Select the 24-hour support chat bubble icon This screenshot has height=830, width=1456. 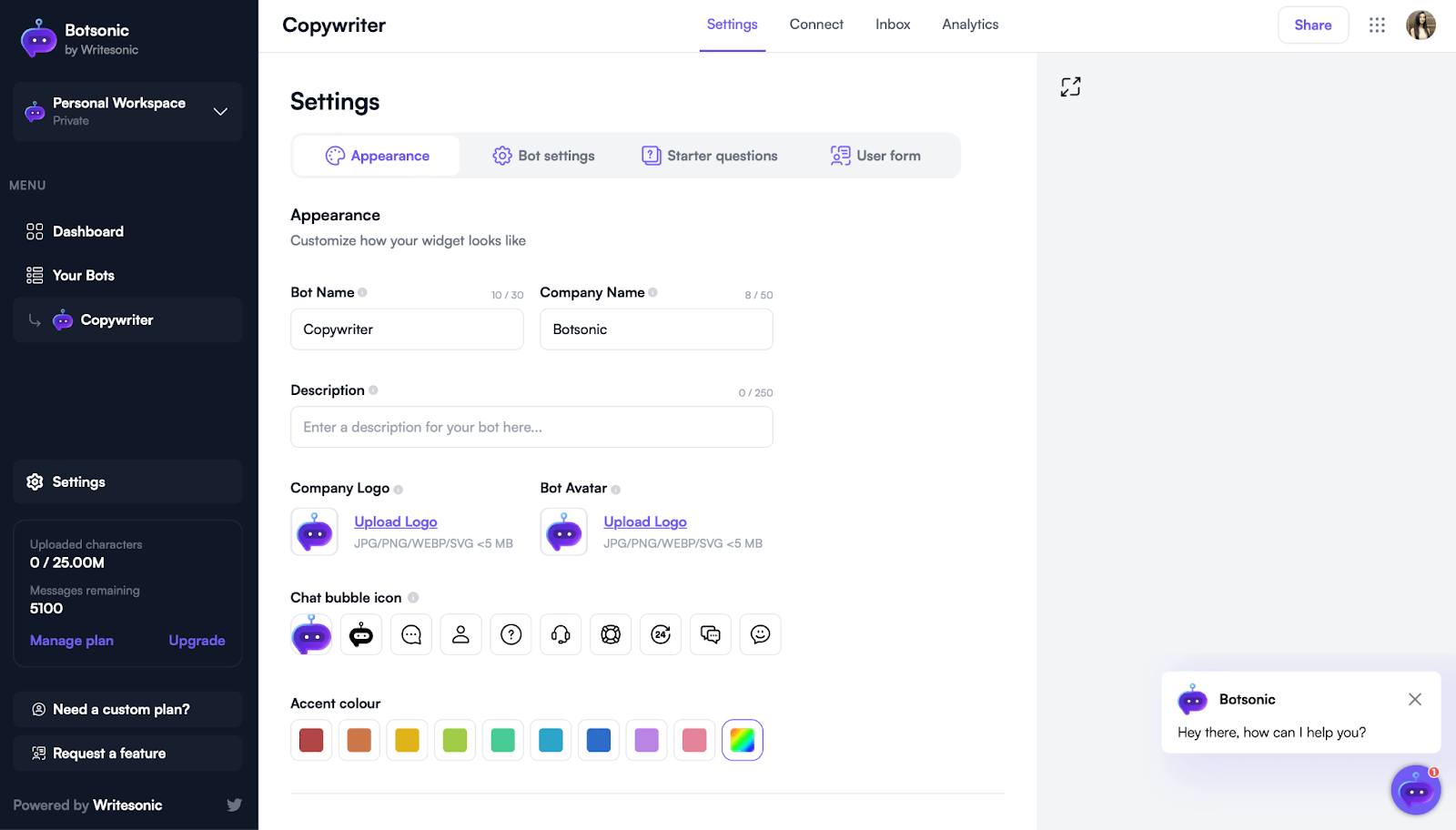coord(661,634)
